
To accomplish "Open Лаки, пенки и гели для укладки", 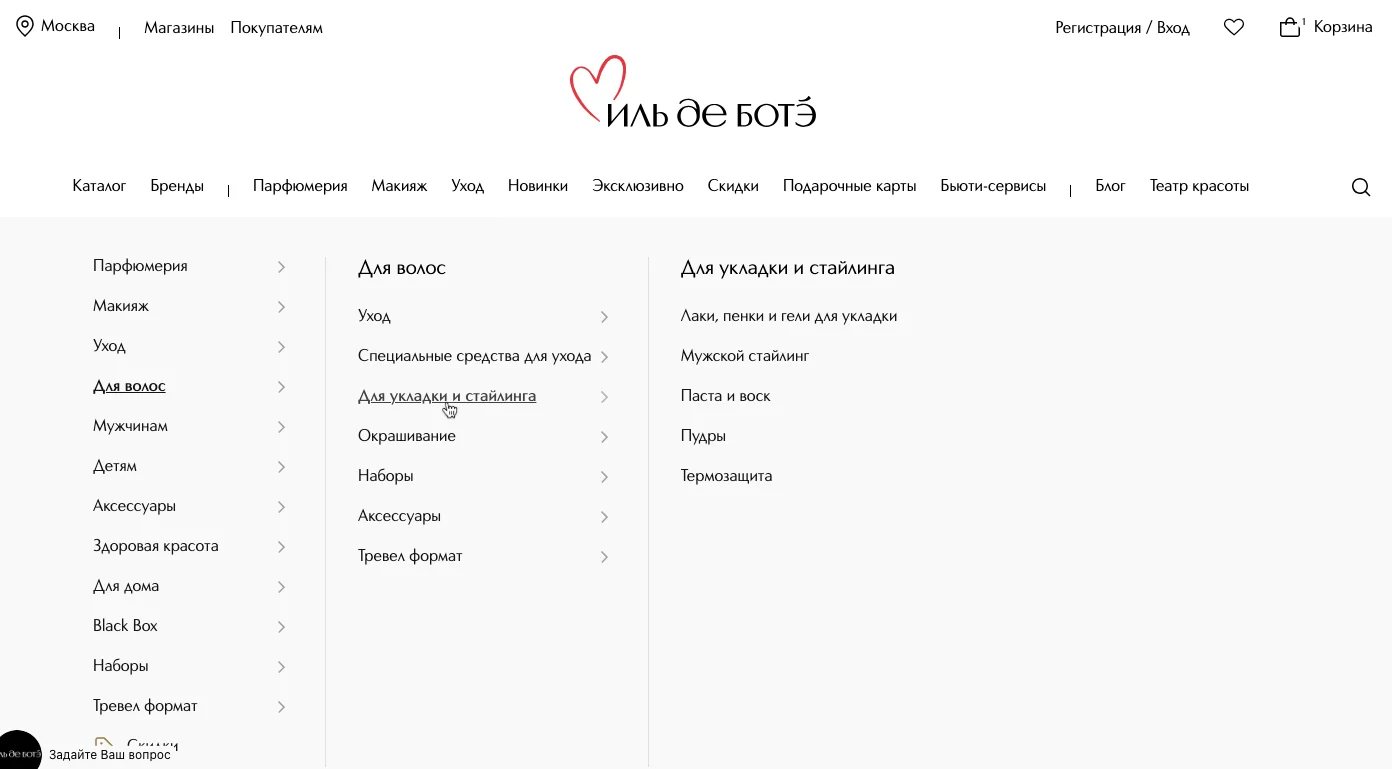I will 788,316.
